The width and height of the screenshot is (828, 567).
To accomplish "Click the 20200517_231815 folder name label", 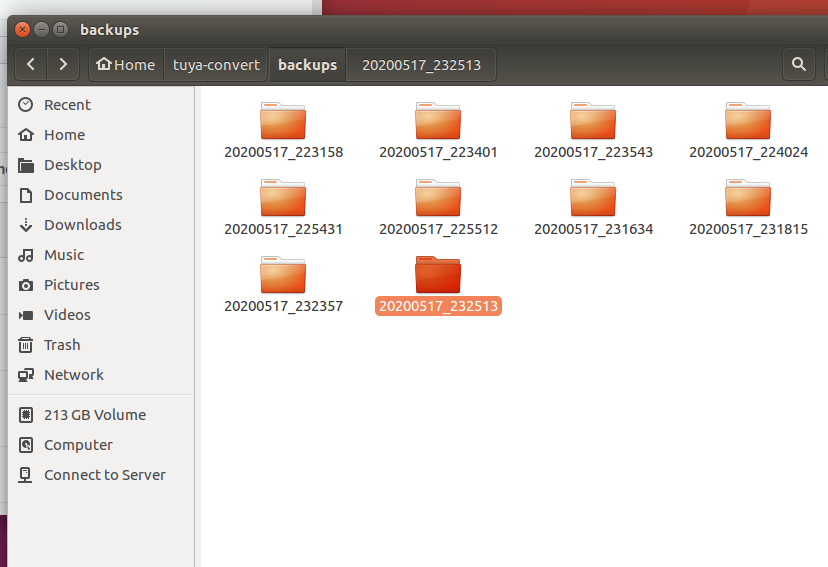I will pos(748,229).
